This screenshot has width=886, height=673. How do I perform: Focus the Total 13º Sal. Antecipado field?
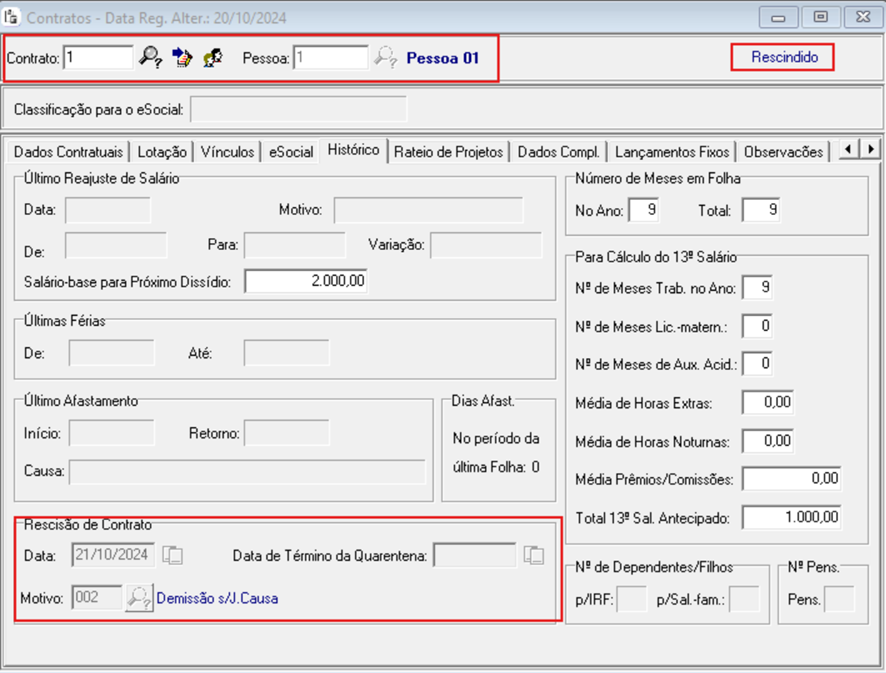point(791,517)
